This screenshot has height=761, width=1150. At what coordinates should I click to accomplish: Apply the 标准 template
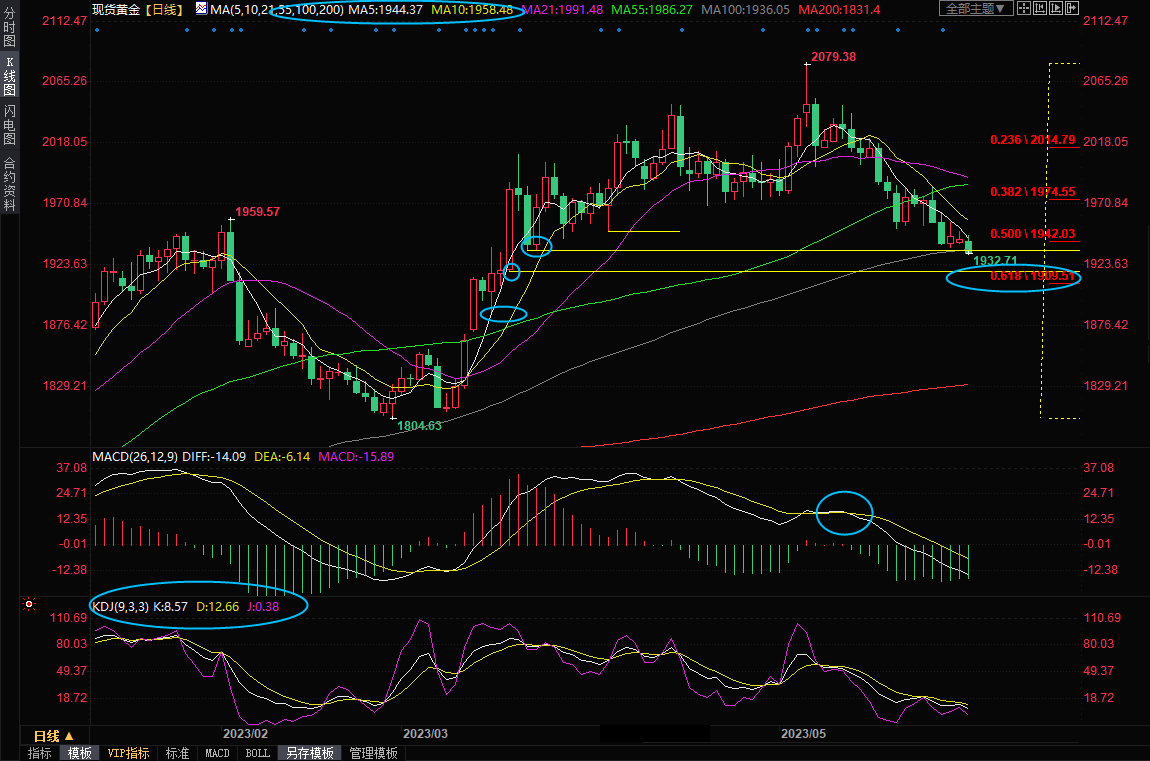coord(177,753)
